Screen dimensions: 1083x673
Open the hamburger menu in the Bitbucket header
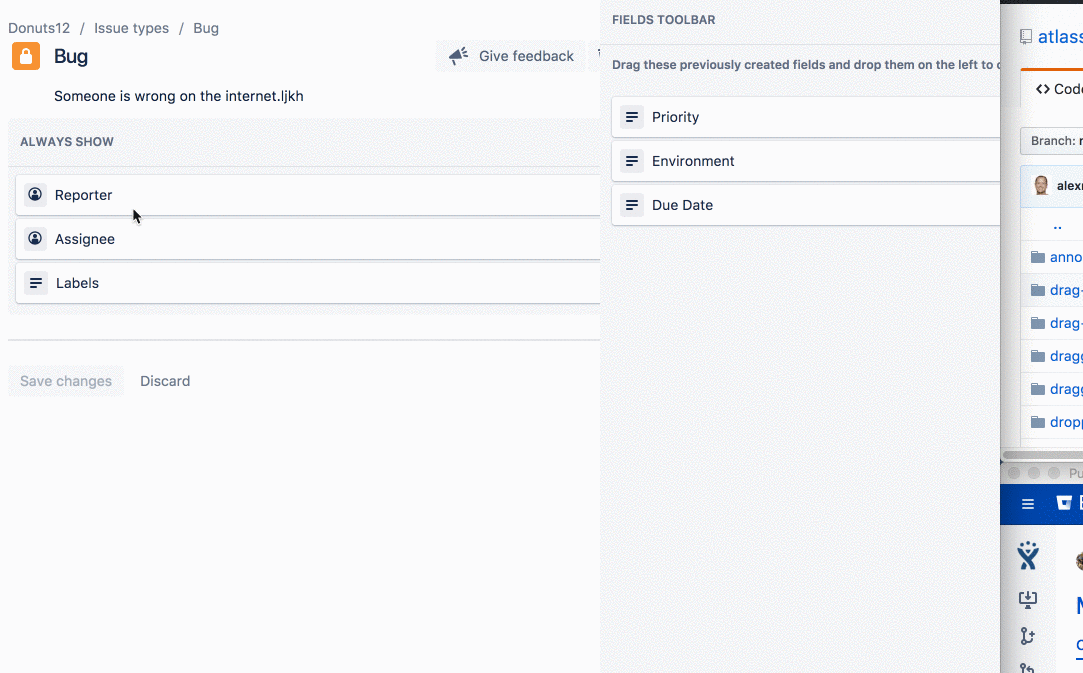click(x=1028, y=503)
